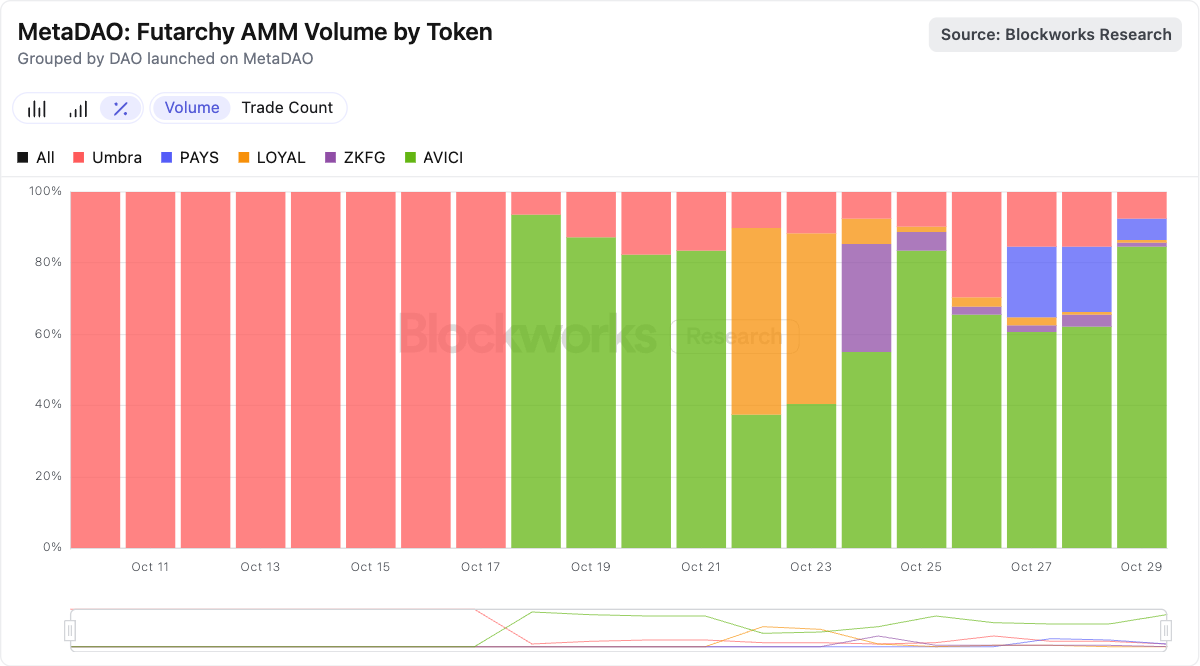1200x666 pixels.
Task: Hide the Umbra series in legend
Action: click(107, 158)
